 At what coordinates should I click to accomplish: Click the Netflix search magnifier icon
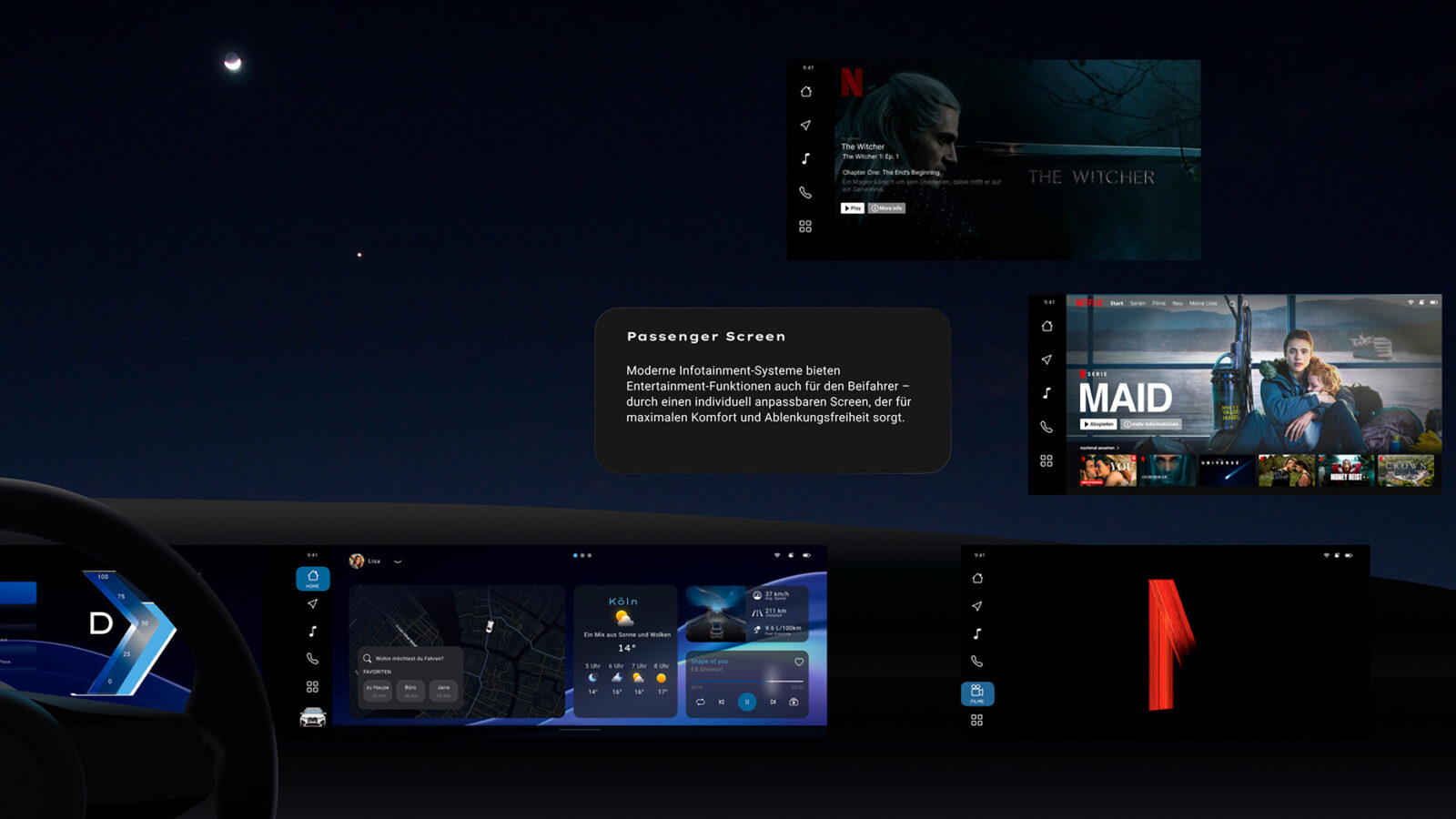(1233, 303)
